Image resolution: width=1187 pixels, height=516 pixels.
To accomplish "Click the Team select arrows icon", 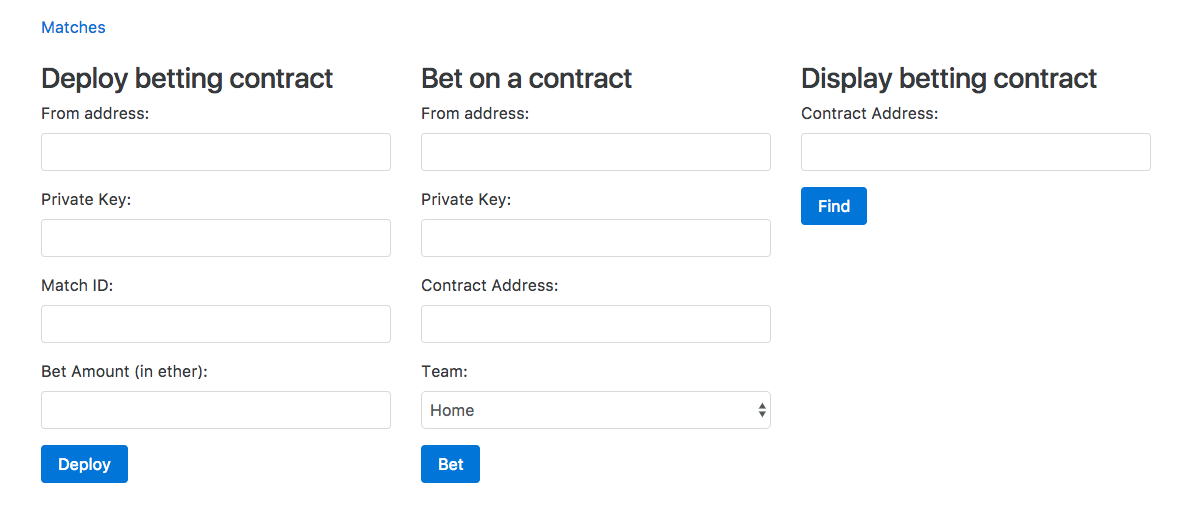I will 762,410.
